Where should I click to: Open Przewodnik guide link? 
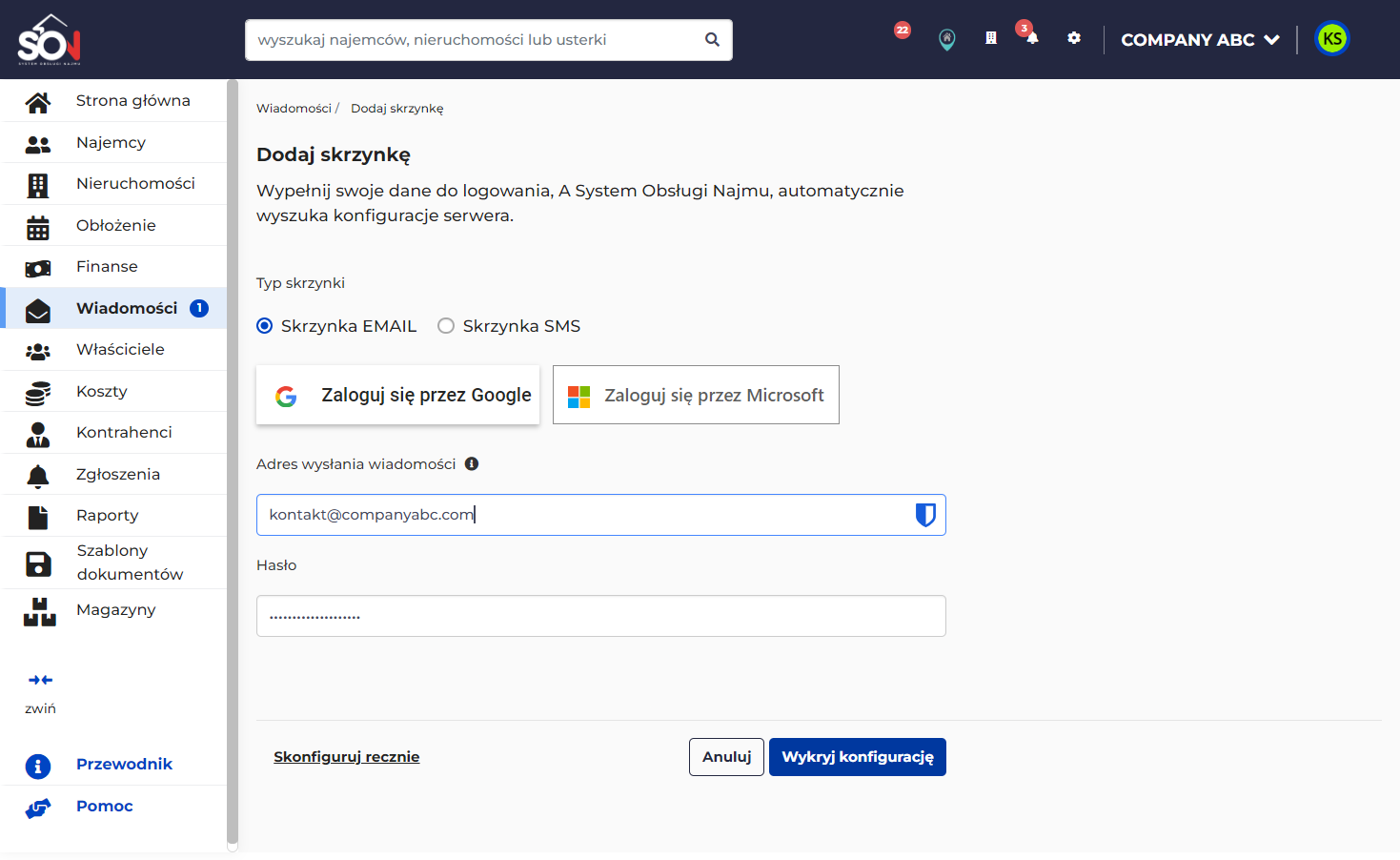[124, 765]
